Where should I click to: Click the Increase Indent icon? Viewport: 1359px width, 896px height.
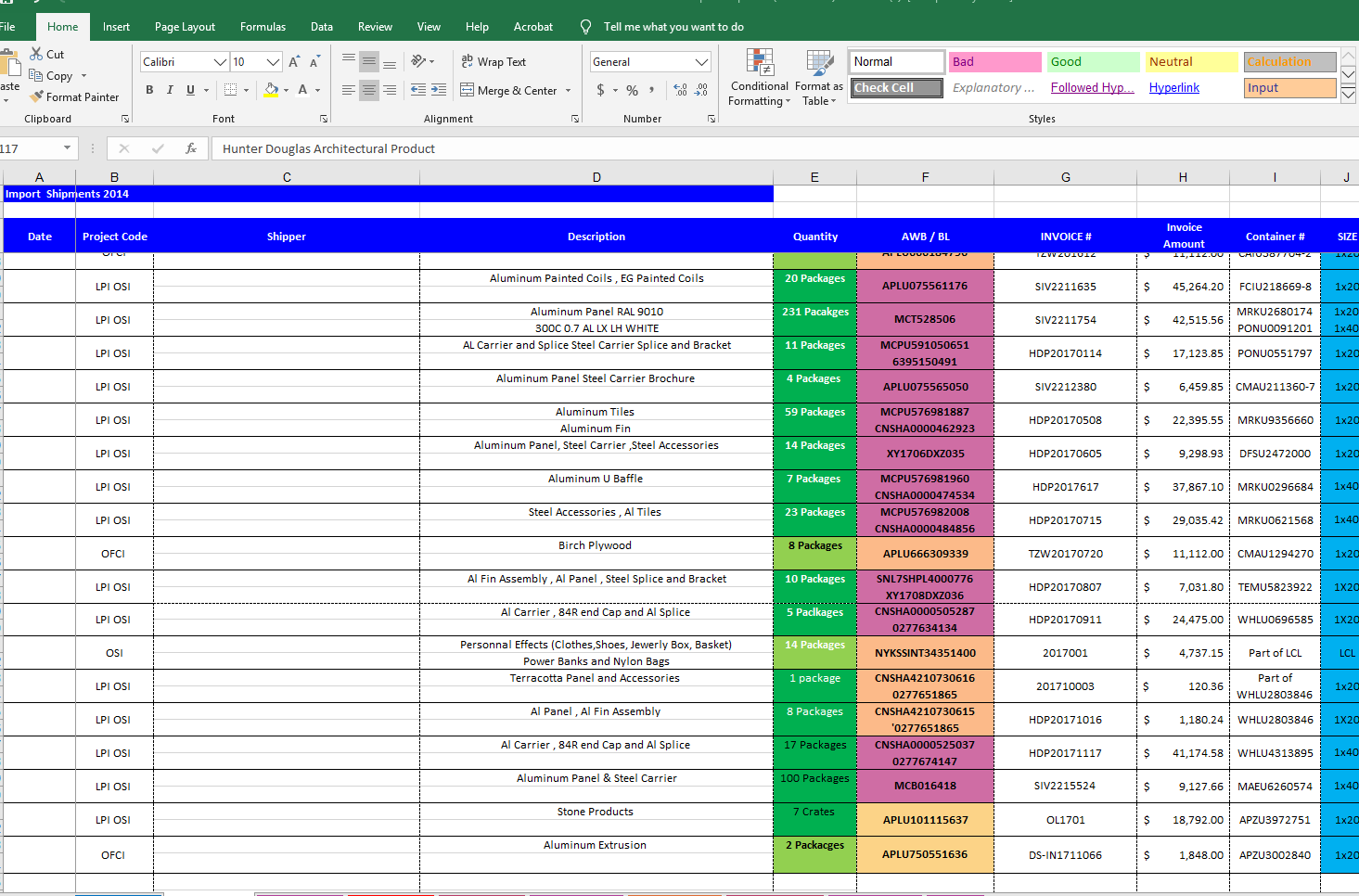439,90
